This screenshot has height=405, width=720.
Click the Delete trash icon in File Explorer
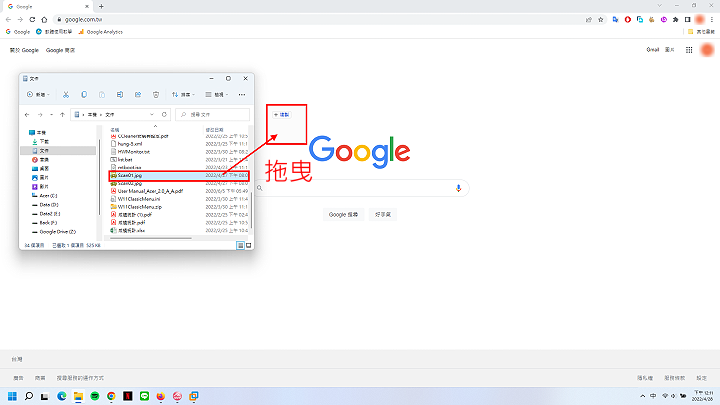[156, 95]
